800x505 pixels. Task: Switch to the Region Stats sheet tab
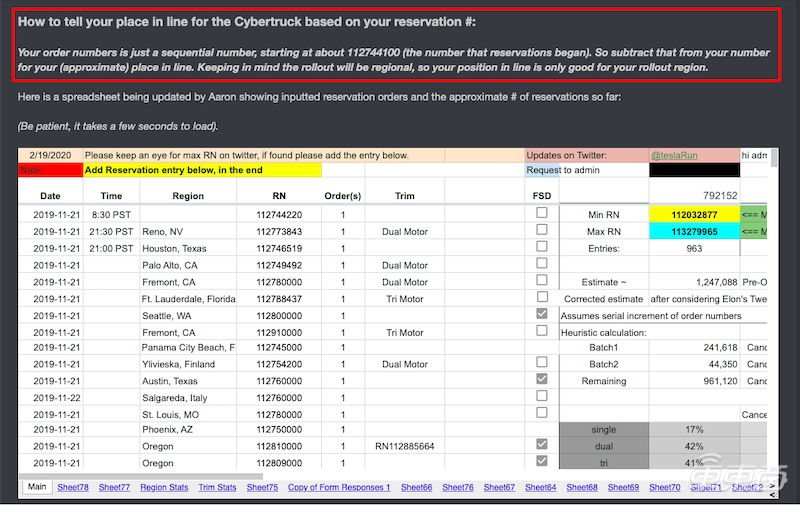click(x=164, y=487)
